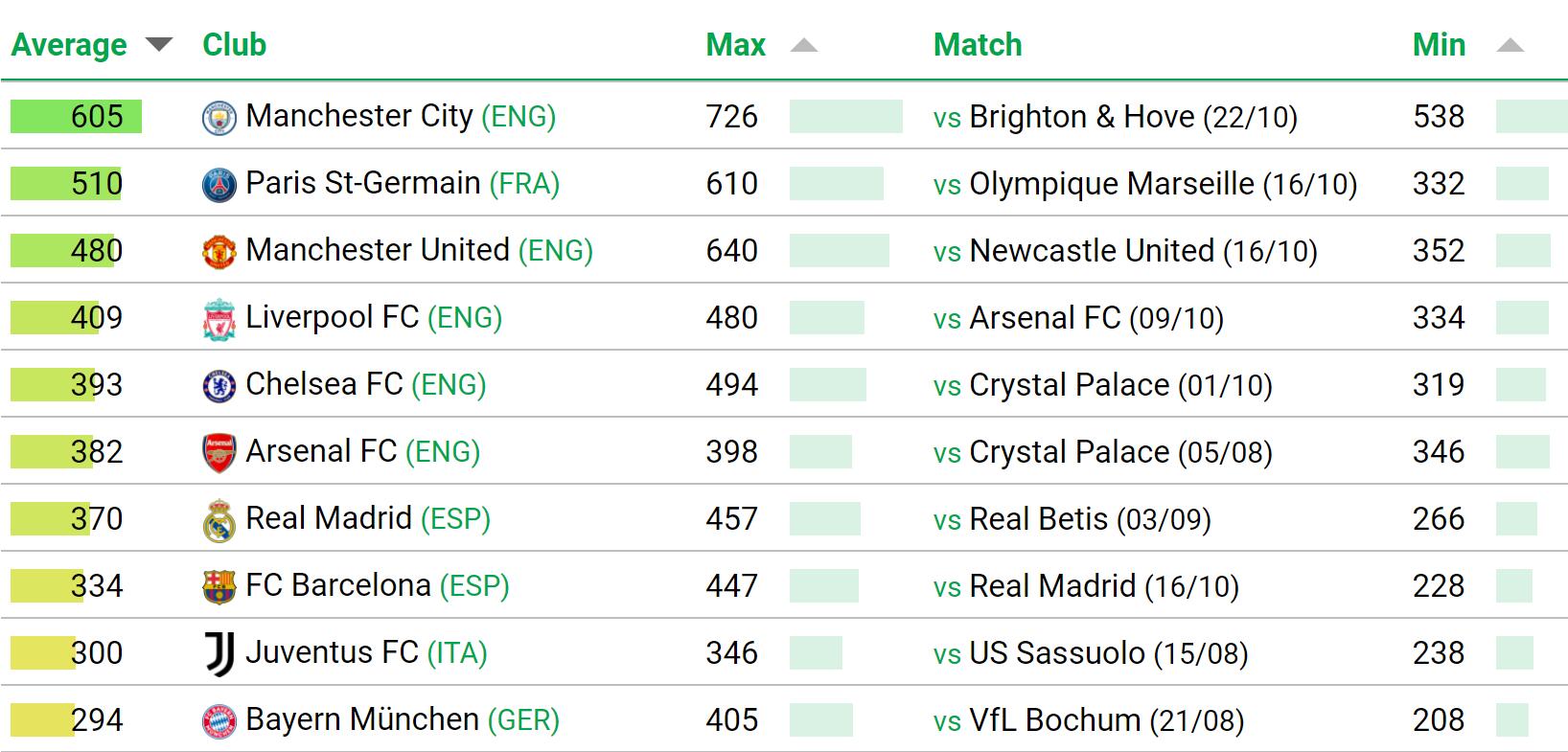1568x752 pixels.
Task: Toggle the Average column sort arrow
Action: pyautogui.click(x=158, y=44)
